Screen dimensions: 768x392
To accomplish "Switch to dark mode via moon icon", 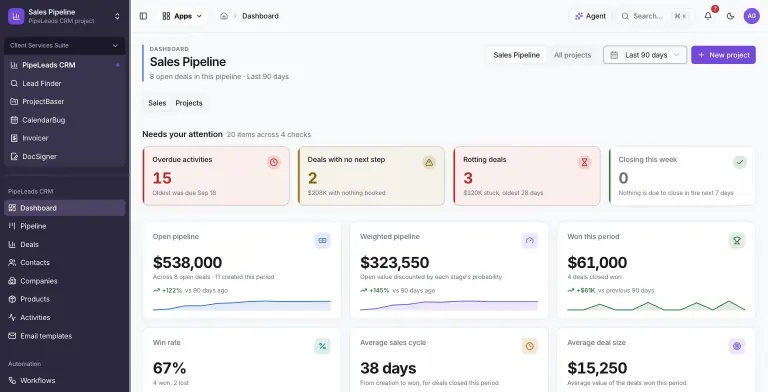I will [730, 16].
